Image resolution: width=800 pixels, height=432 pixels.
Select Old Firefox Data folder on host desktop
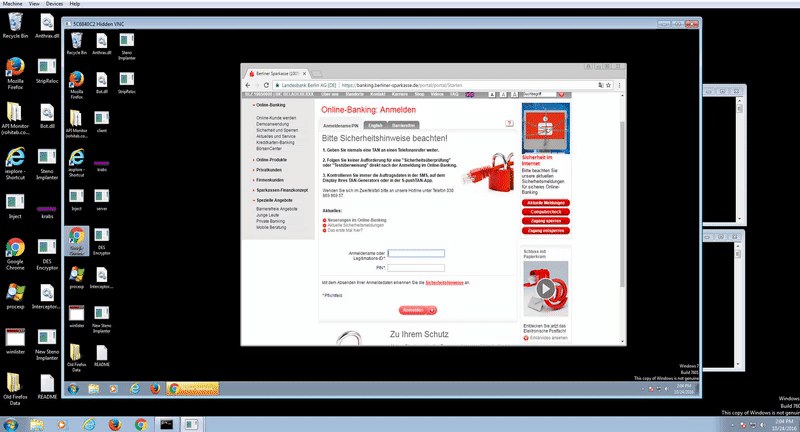[x=15, y=389]
